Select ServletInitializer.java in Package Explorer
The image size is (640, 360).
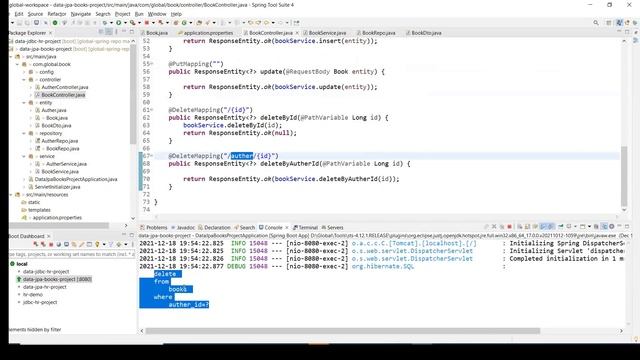[57, 187]
